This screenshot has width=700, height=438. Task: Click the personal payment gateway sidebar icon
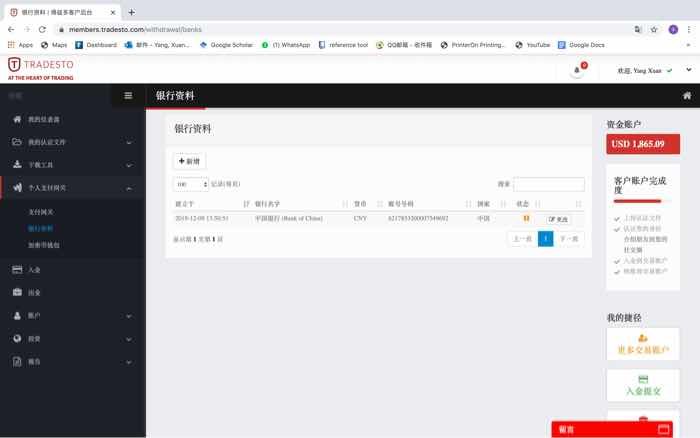pos(17,188)
